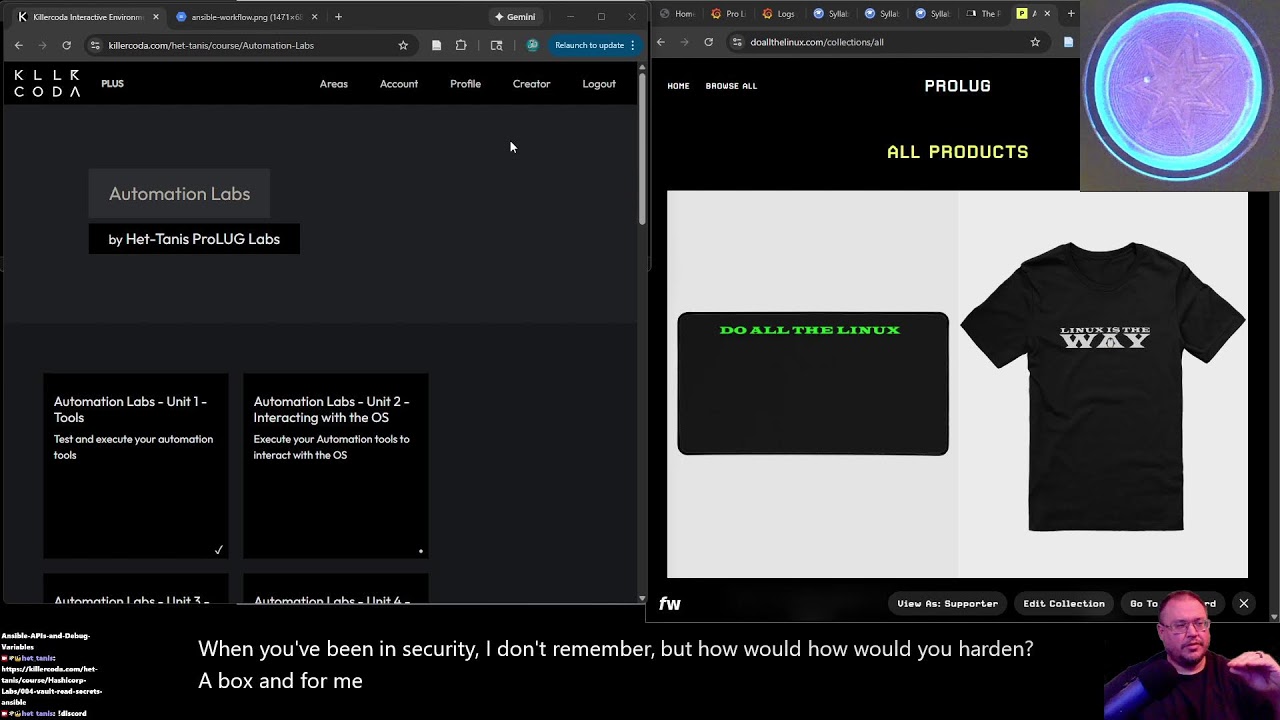
Task: Open the profile avatar in left browser
Action: (x=532, y=45)
